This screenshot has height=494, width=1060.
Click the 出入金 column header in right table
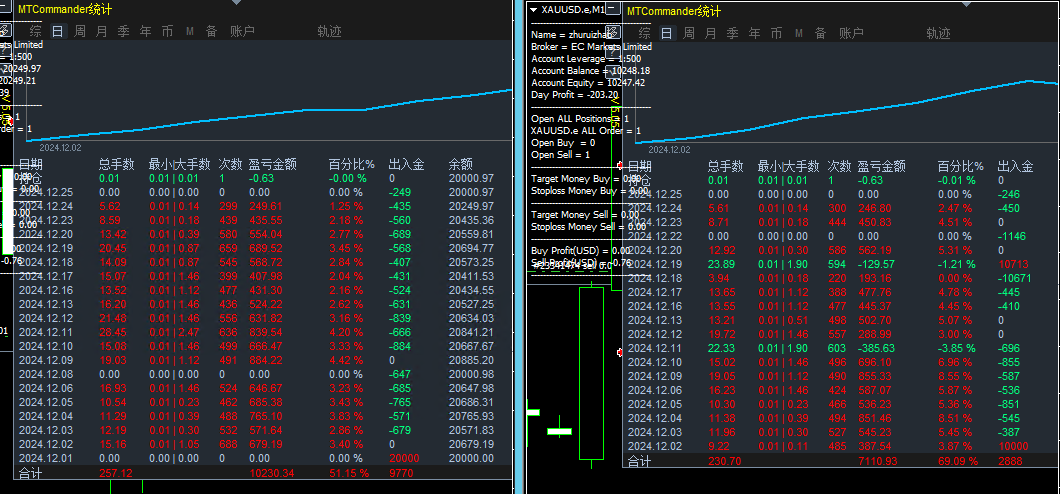click(x=1015, y=166)
